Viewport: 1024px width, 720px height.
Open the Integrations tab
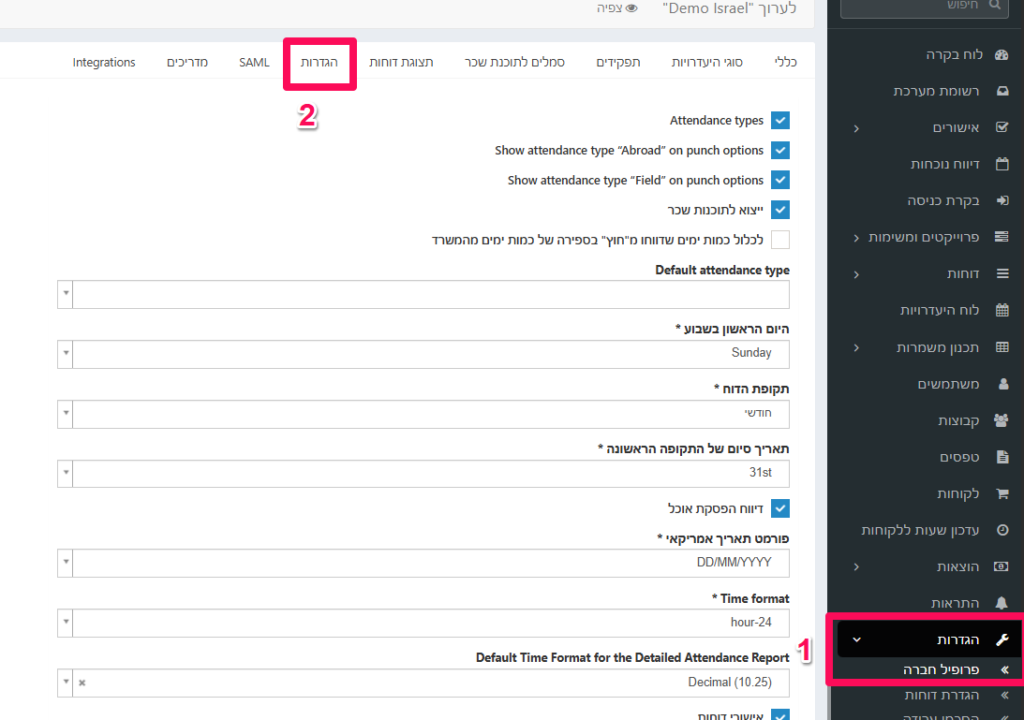point(104,63)
